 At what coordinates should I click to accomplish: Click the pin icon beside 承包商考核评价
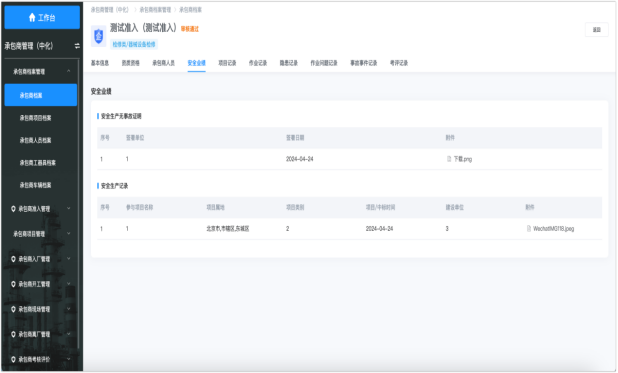(13, 360)
